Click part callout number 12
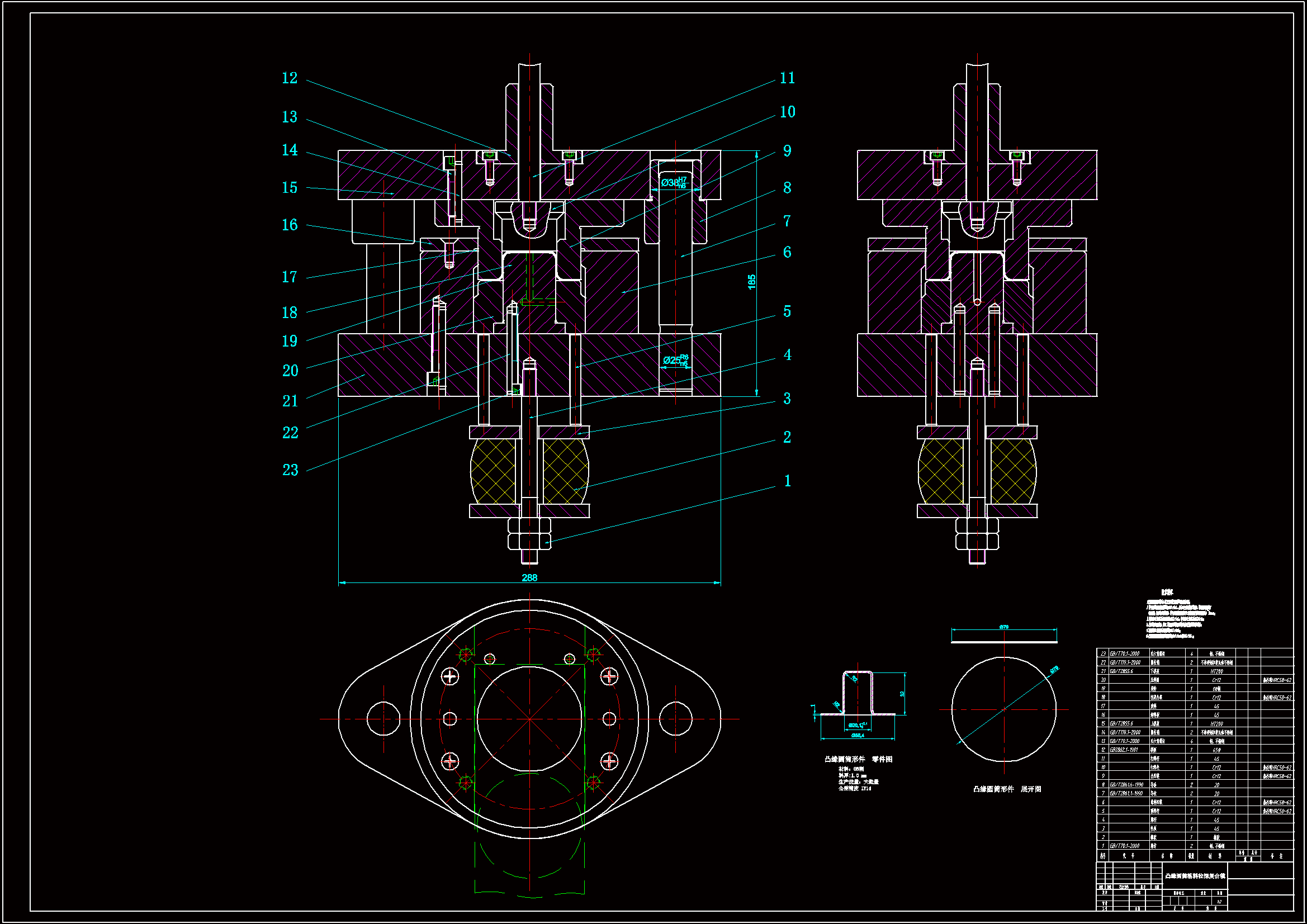 pos(290,78)
